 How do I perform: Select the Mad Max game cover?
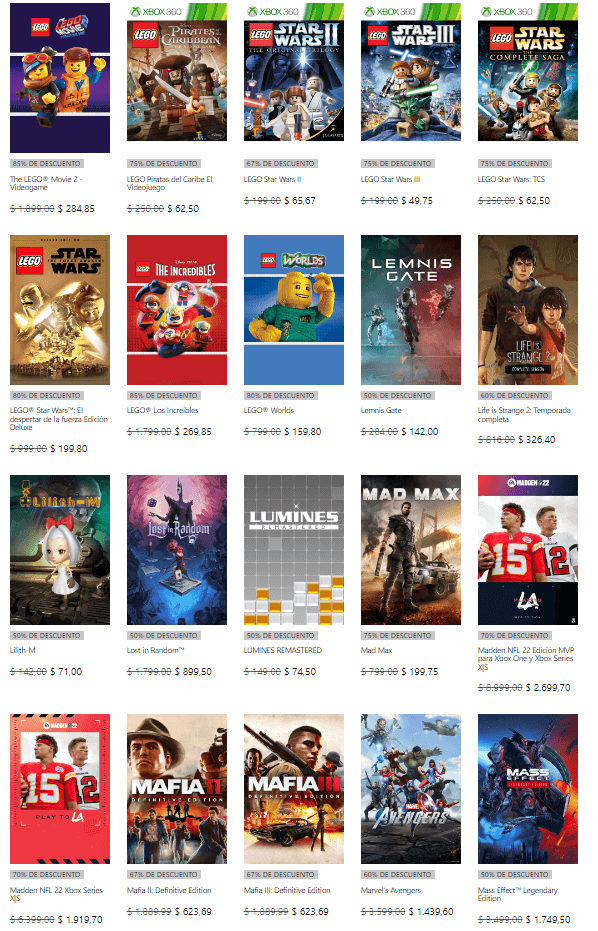click(x=410, y=550)
